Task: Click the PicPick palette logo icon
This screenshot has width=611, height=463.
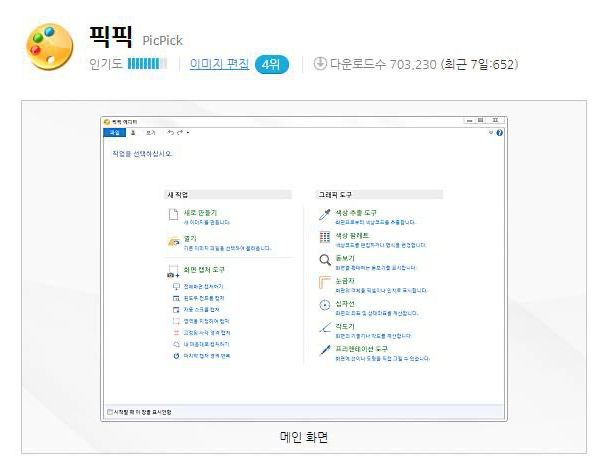Action: click(49, 47)
